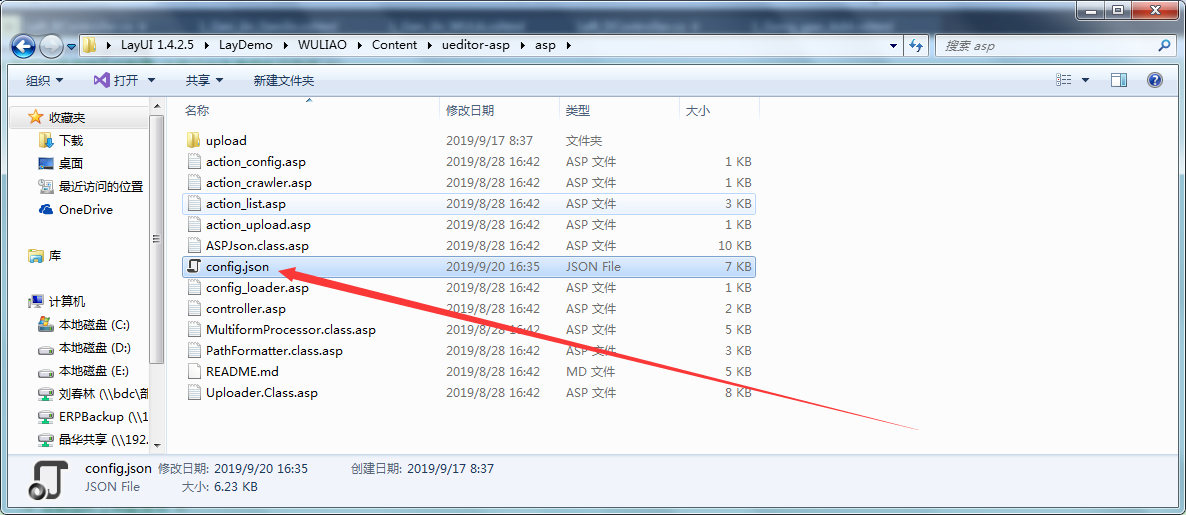Click the 搜索 asp search field
Screen dimensions: 1186x515
click(1045, 46)
